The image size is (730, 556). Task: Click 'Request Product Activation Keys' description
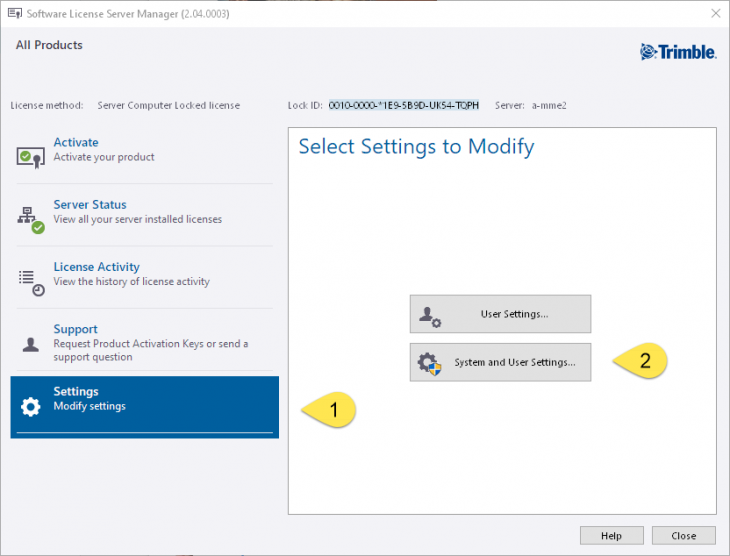coord(150,350)
